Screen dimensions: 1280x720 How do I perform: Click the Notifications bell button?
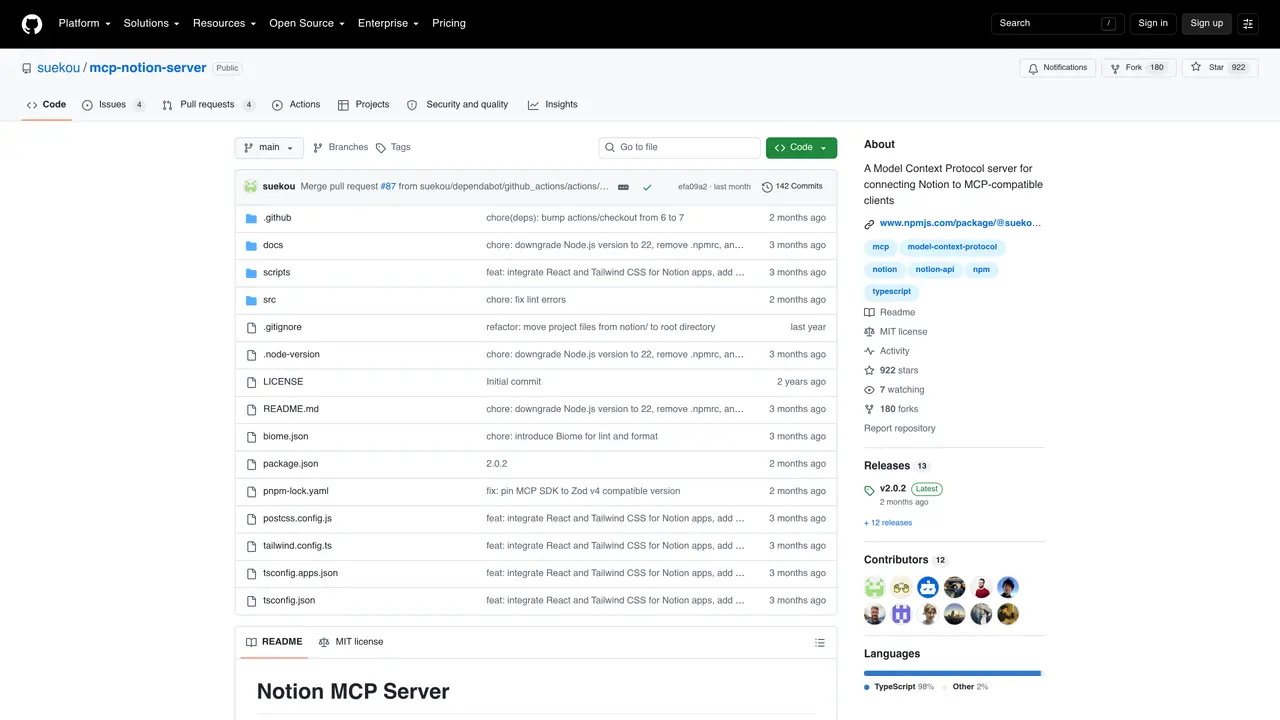(1058, 67)
